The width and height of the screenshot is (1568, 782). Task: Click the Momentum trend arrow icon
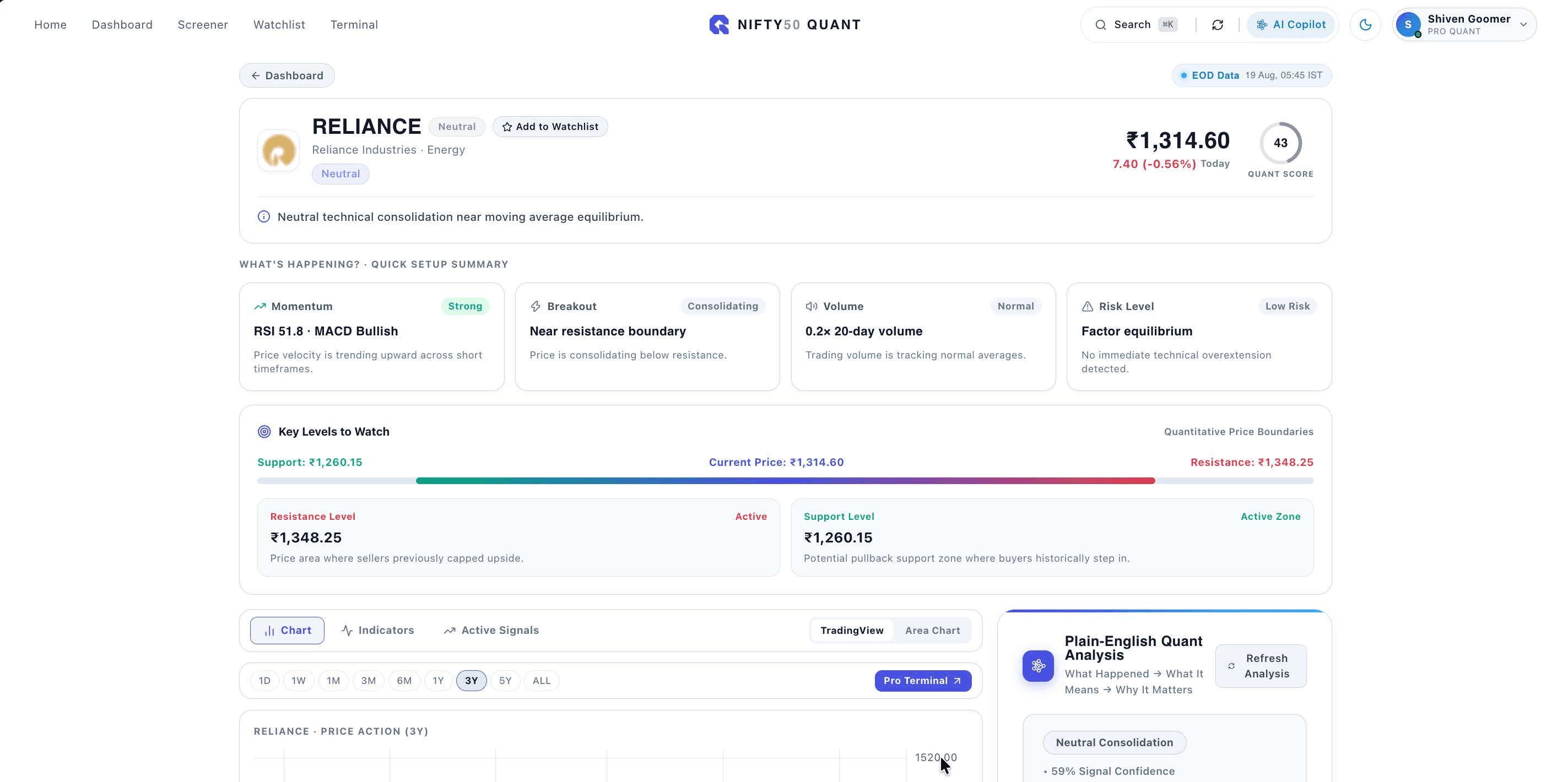click(260, 306)
